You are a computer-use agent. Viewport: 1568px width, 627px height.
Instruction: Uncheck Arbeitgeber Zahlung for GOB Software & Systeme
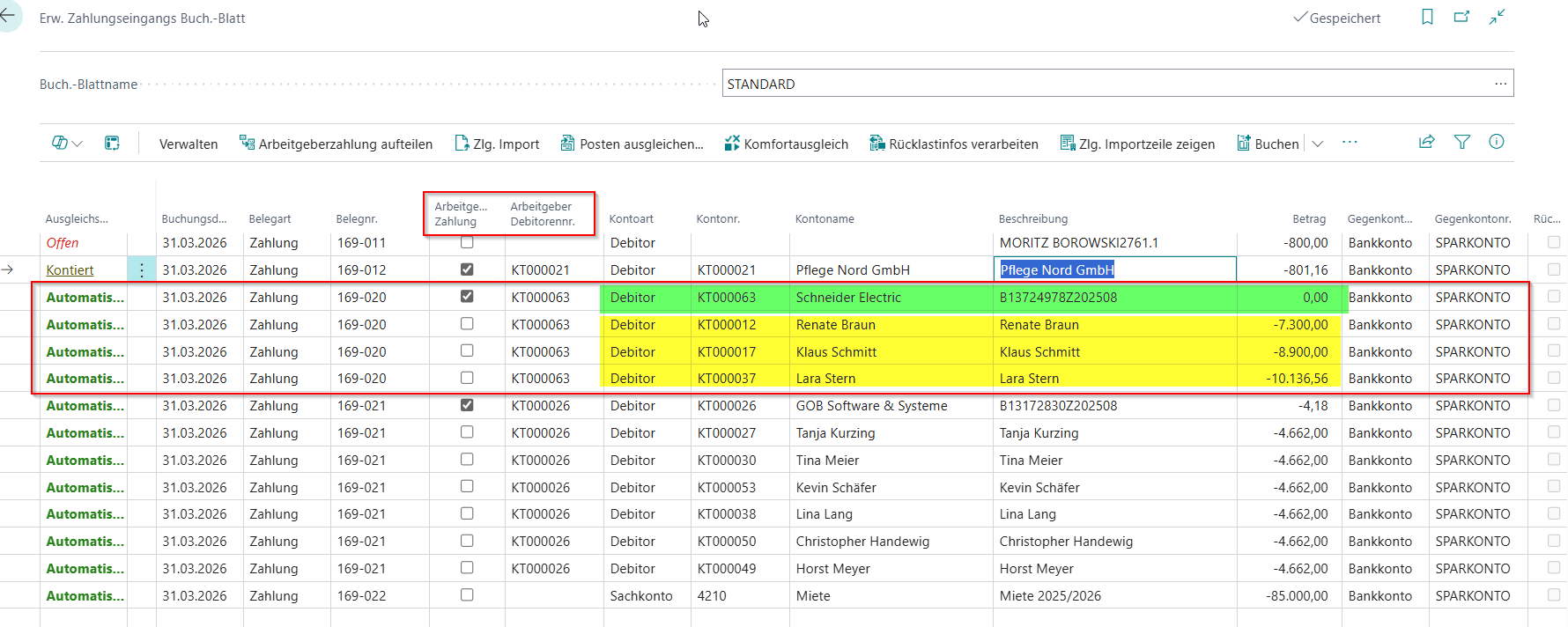point(467,405)
